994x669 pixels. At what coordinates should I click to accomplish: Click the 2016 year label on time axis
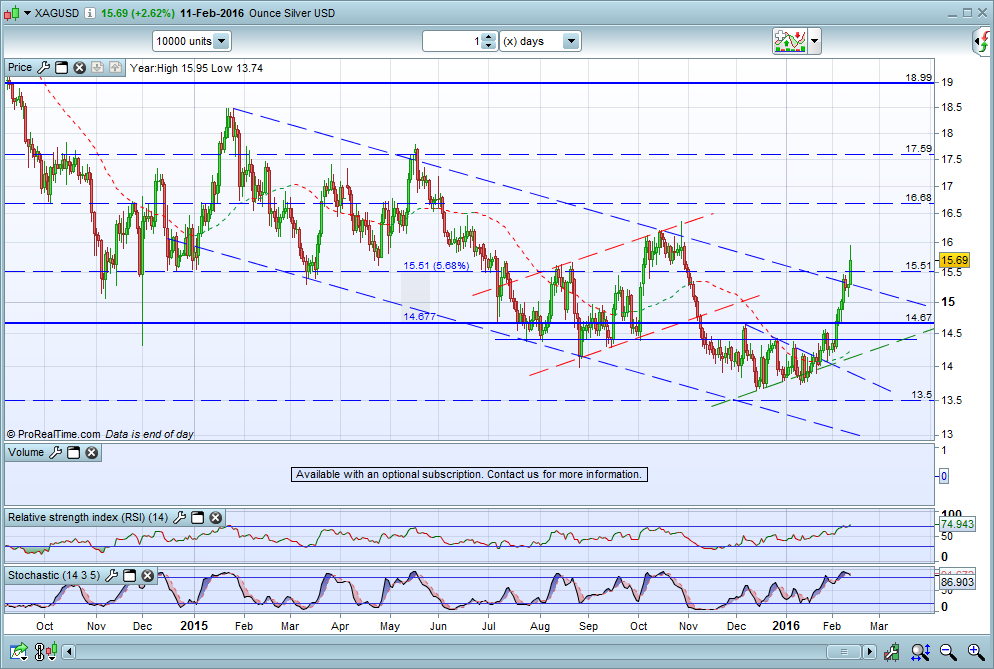tap(786, 626)
